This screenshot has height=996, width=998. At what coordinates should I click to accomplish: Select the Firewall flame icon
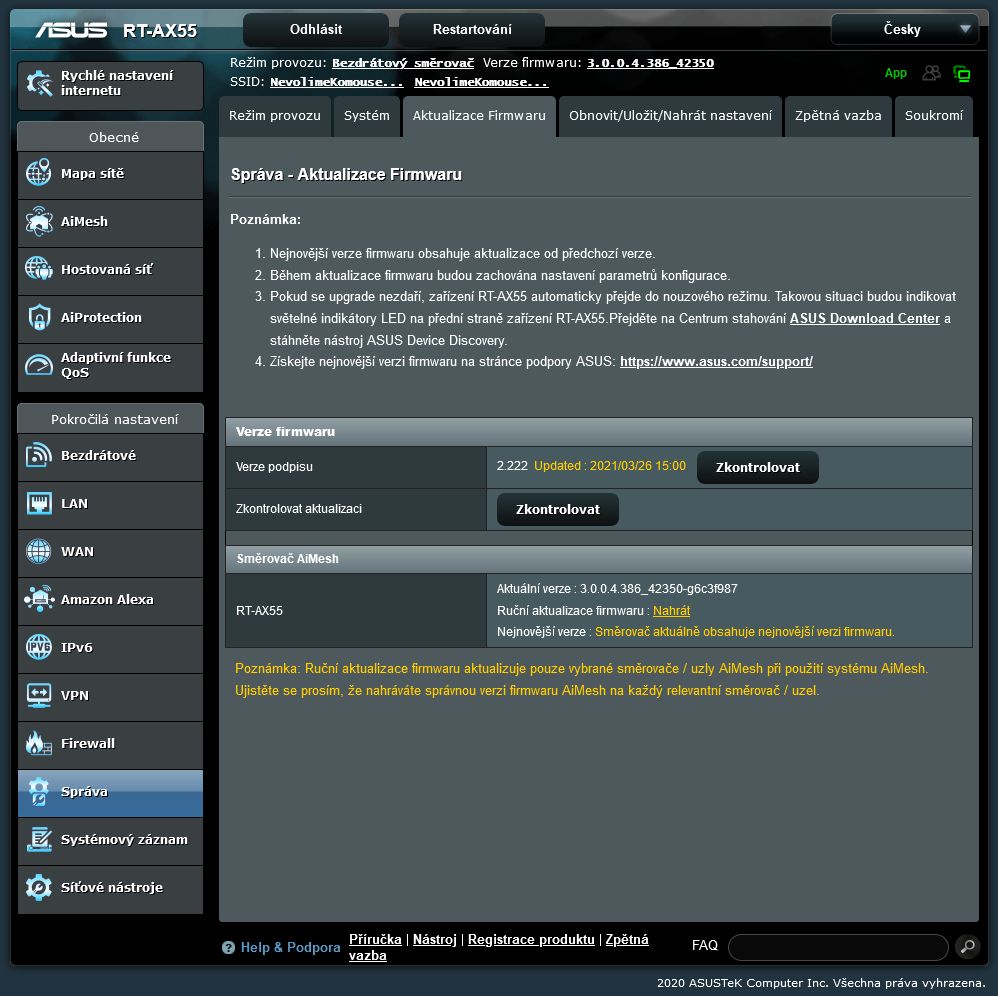[39, 743]
